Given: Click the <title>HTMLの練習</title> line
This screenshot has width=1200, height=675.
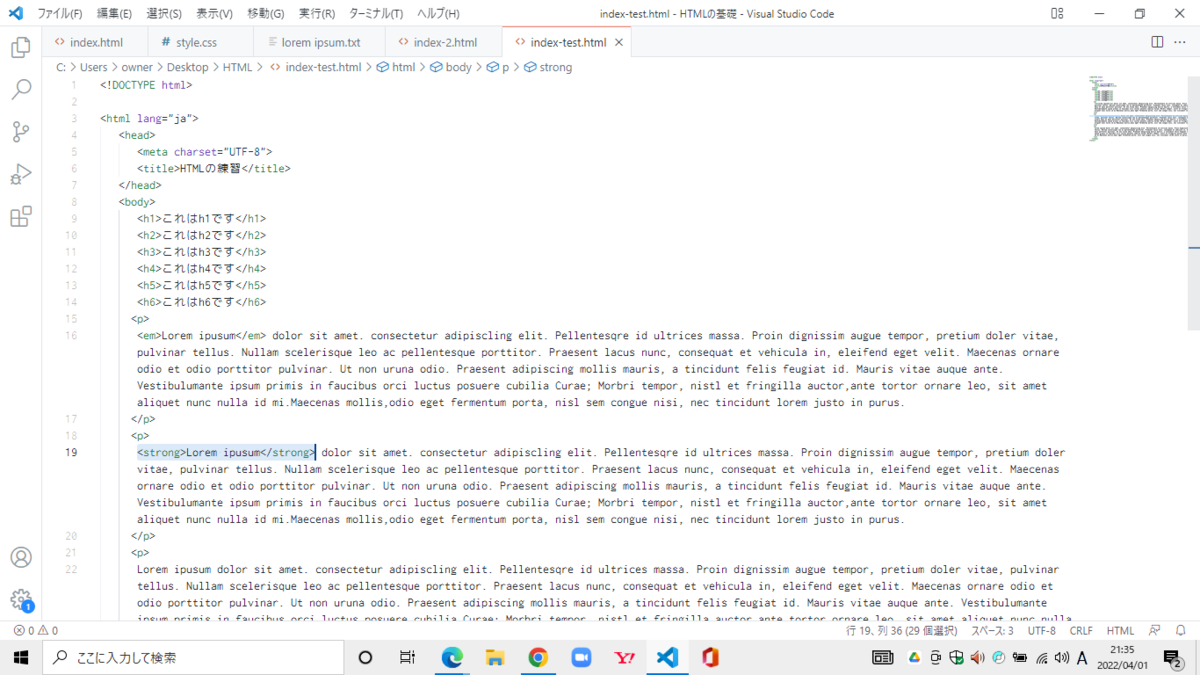Looking at the screenshot, I should (x=214, y=169).
